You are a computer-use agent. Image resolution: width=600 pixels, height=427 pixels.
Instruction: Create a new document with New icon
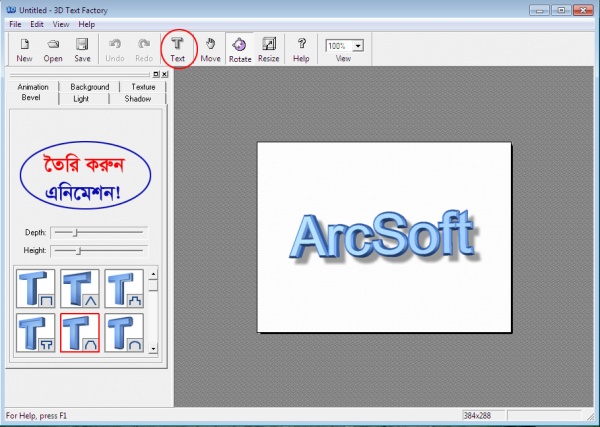pyautogui.click(x=24, y=50)
